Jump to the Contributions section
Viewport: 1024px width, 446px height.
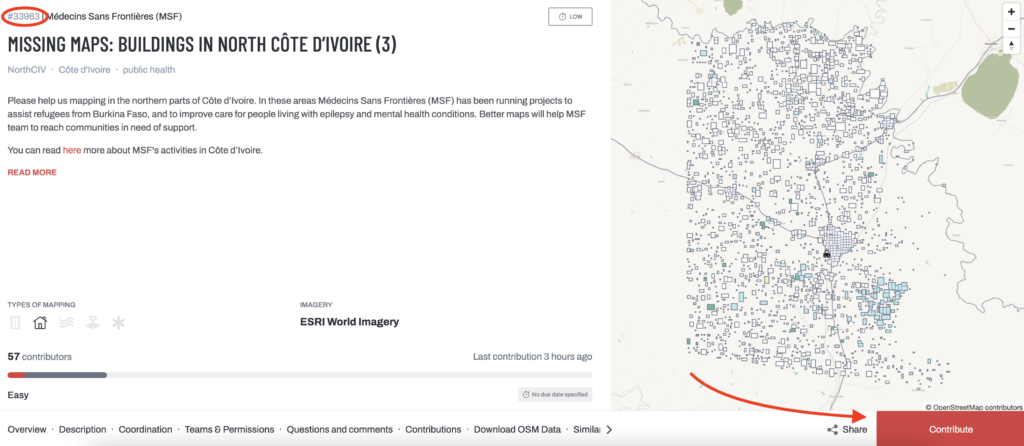coord(433,430)
